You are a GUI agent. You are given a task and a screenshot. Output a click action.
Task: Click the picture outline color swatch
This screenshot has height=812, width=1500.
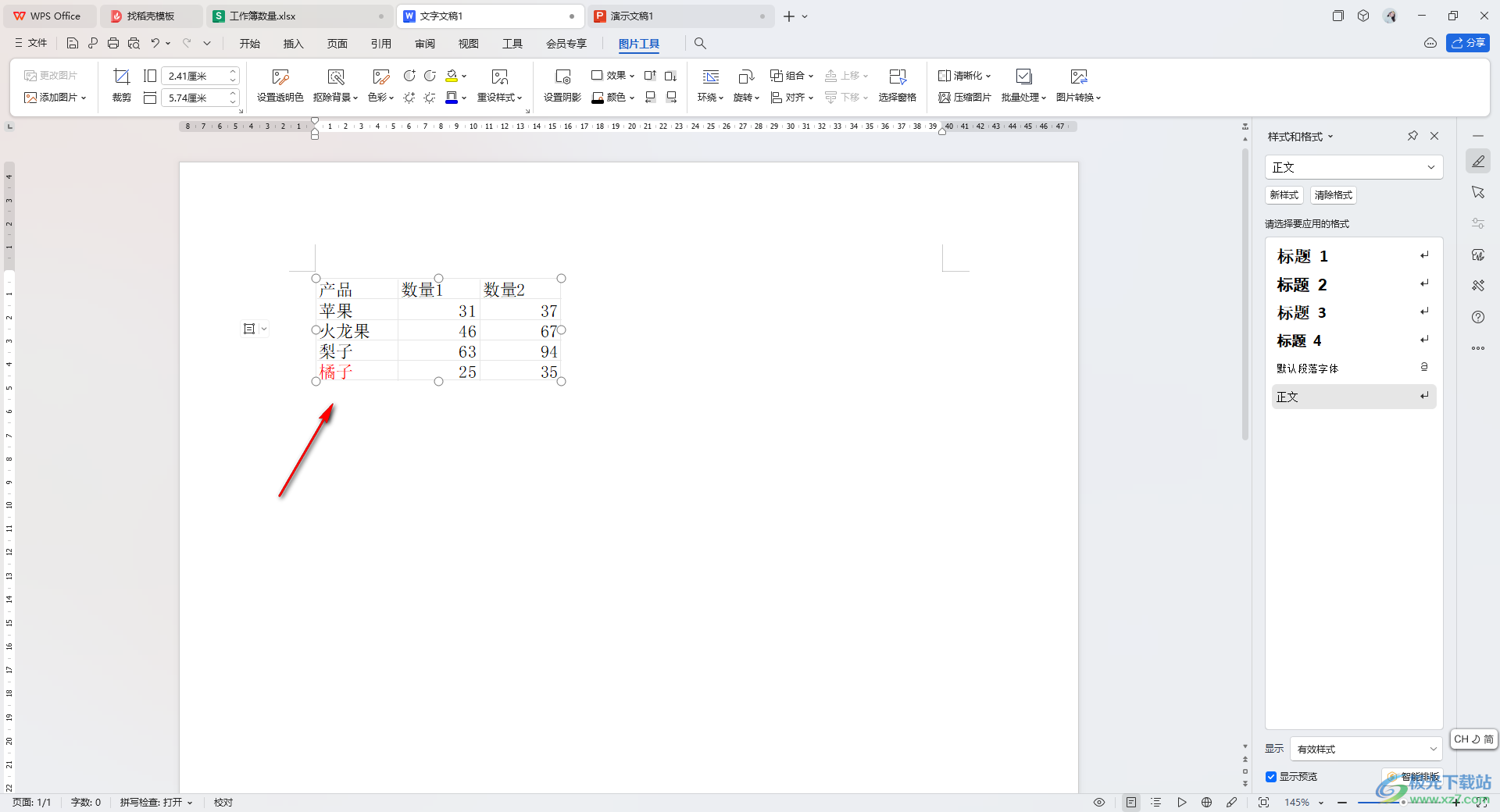click(x=452, y=98)
